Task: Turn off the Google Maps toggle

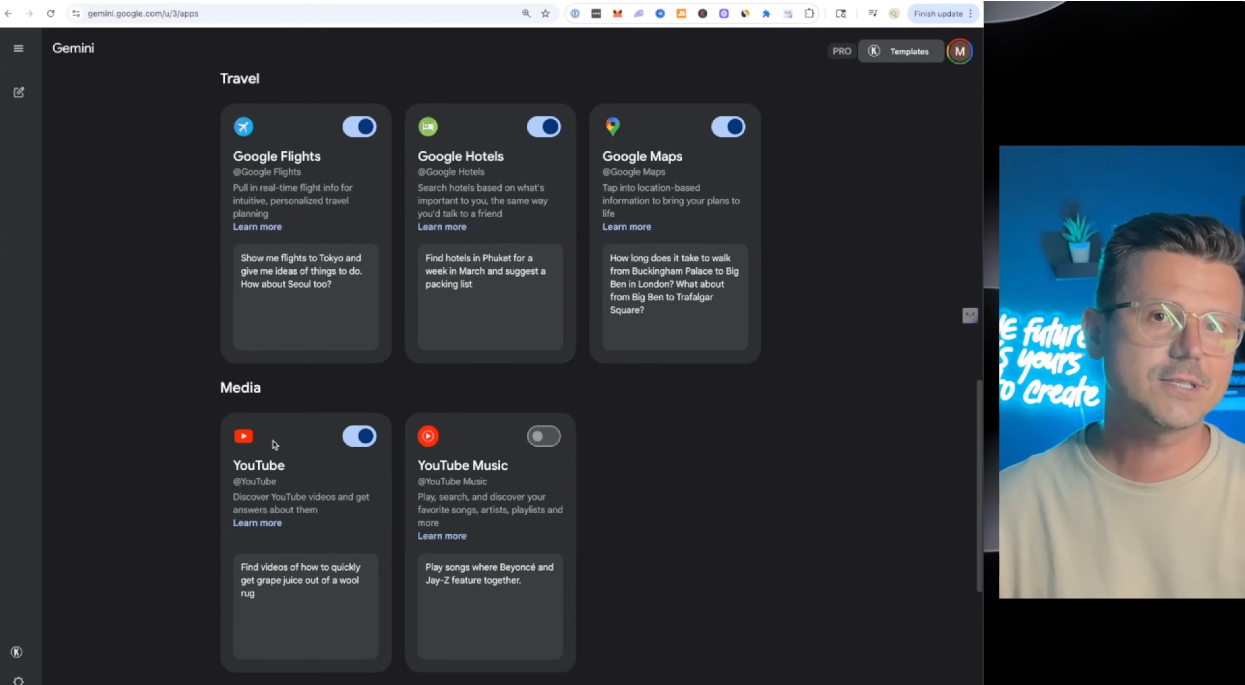Action: (x=728, y=126)
